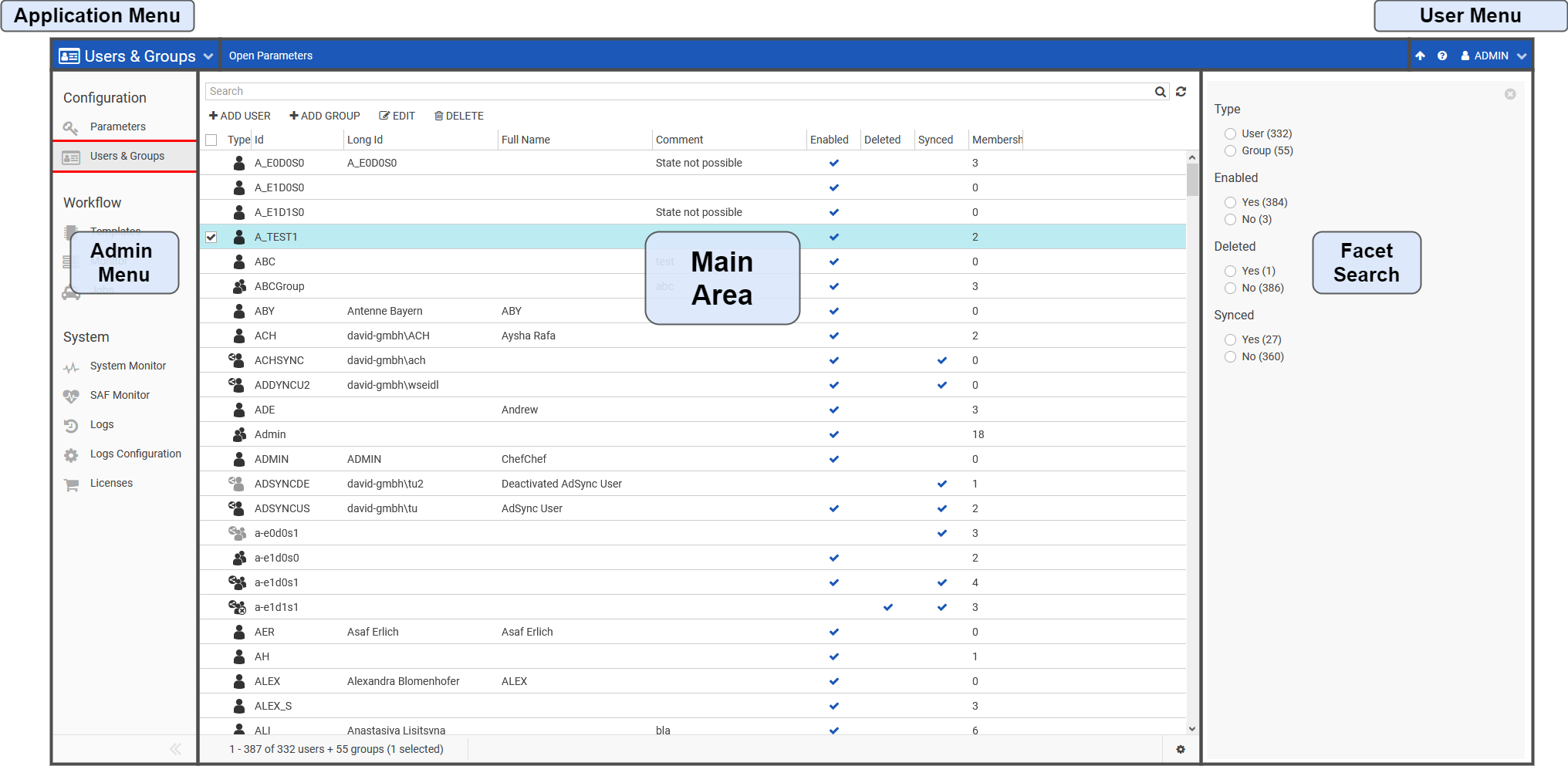Open the help question mark icon
Viewport: 1568px width, 766px height.
click(1441, 56)
